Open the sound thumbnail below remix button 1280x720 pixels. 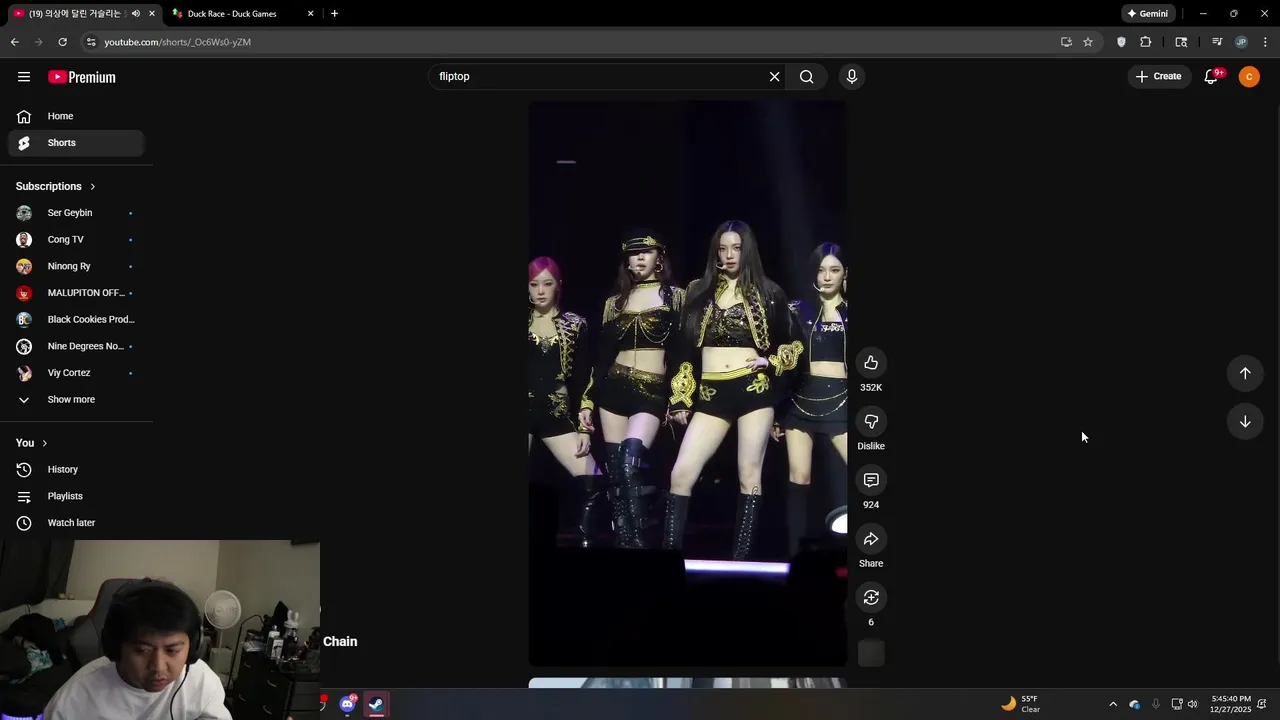tap(871, 654)
